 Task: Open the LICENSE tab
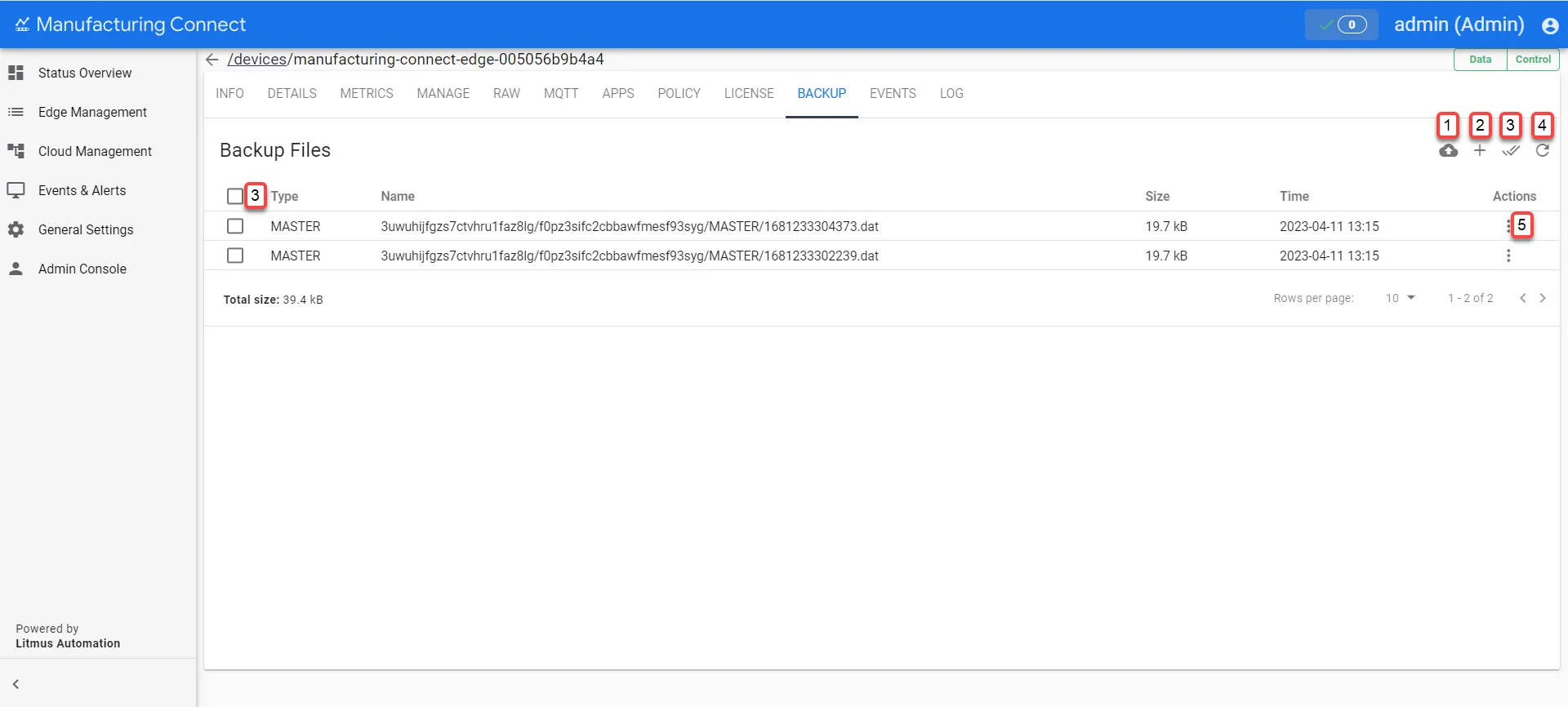(x=749, y=93)
